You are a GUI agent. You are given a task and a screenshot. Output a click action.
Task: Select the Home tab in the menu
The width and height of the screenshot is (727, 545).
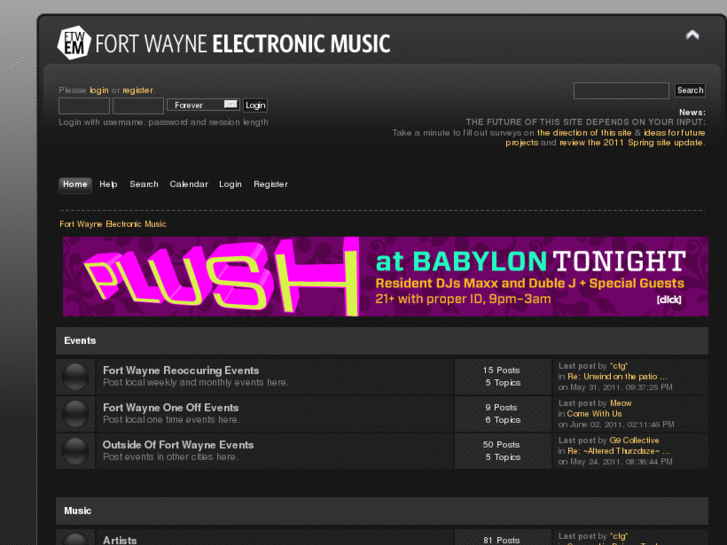(75, 184)
